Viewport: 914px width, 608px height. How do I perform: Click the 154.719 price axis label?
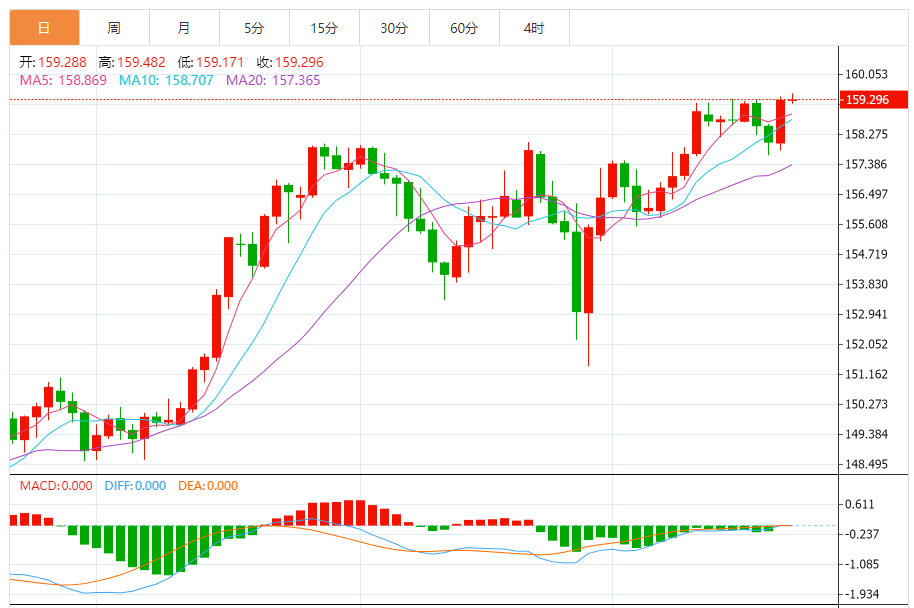tap(866, 254)
